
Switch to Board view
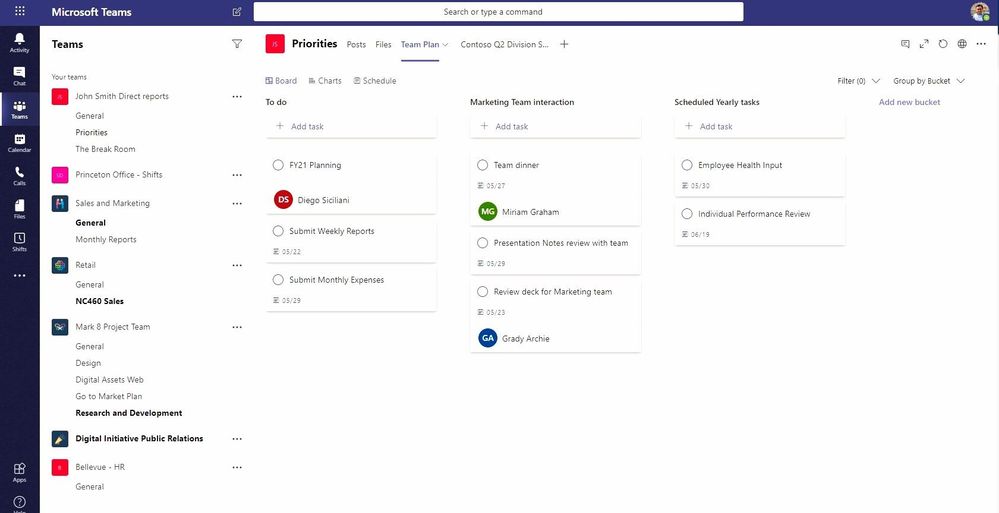point(281,81)
